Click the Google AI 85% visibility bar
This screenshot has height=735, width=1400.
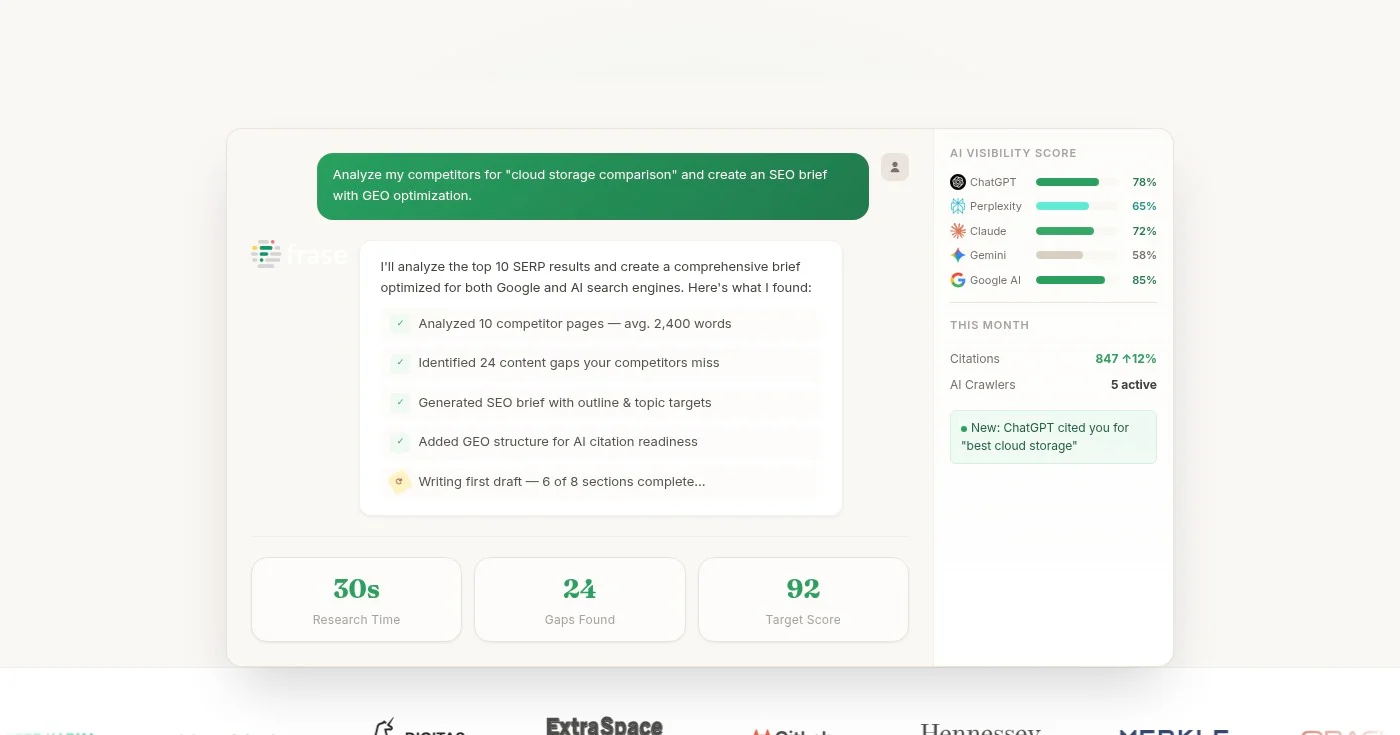1077,280
